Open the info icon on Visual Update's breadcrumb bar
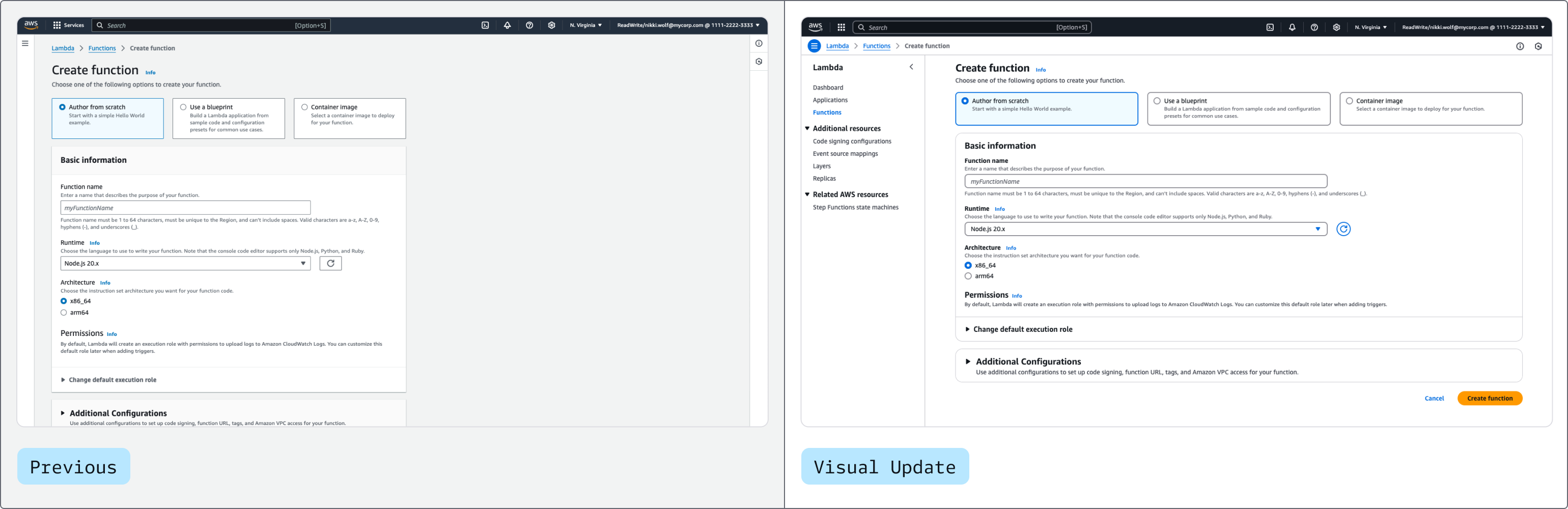The image size is (1568, 509). [x=1520, y=46]
